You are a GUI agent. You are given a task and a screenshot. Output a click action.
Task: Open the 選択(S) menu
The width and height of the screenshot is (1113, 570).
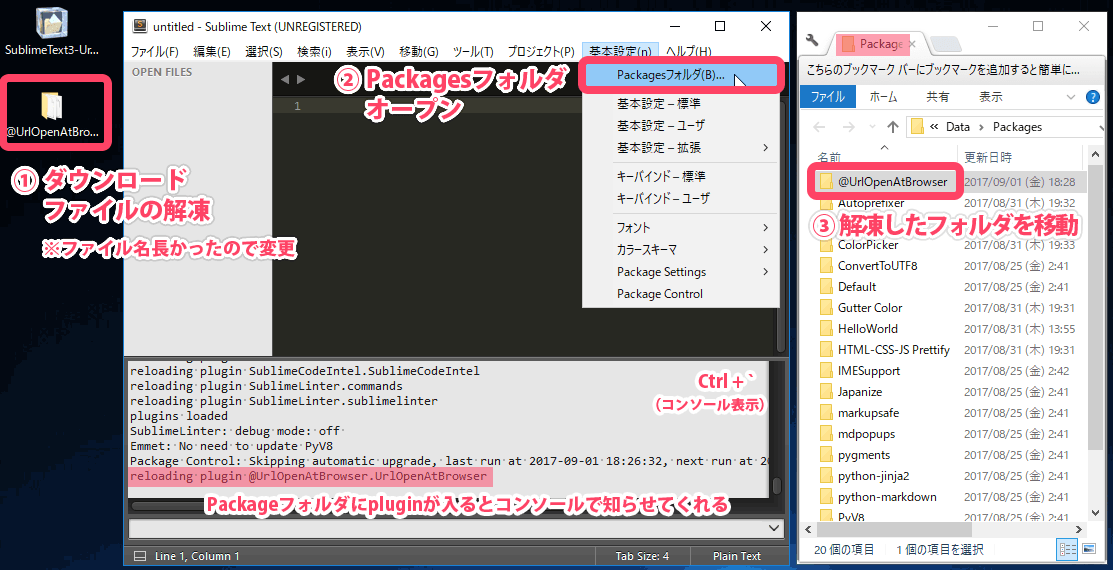point(263,52)
